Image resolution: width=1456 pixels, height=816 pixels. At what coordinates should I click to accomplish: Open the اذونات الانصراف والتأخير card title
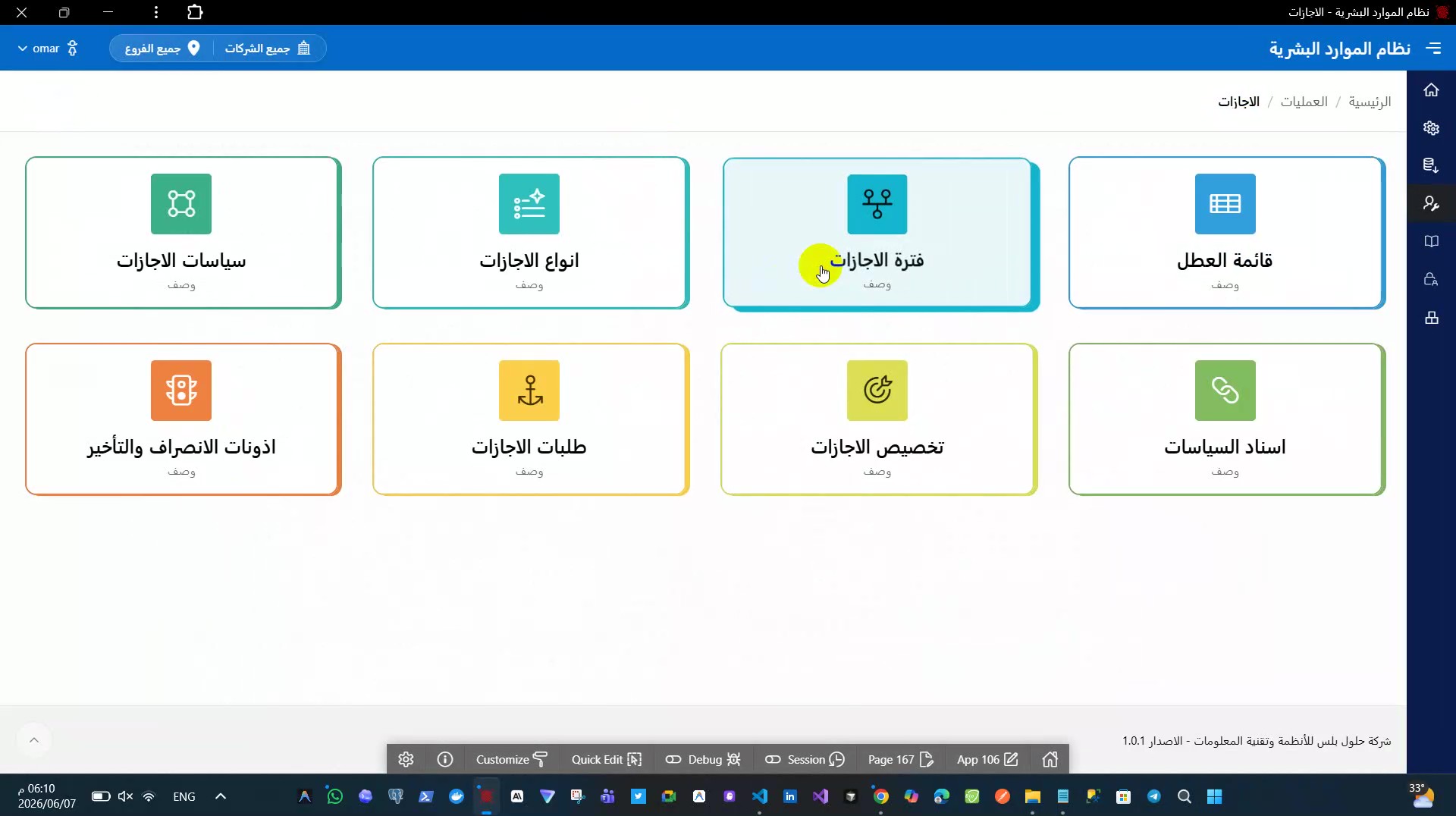(181, 447)
